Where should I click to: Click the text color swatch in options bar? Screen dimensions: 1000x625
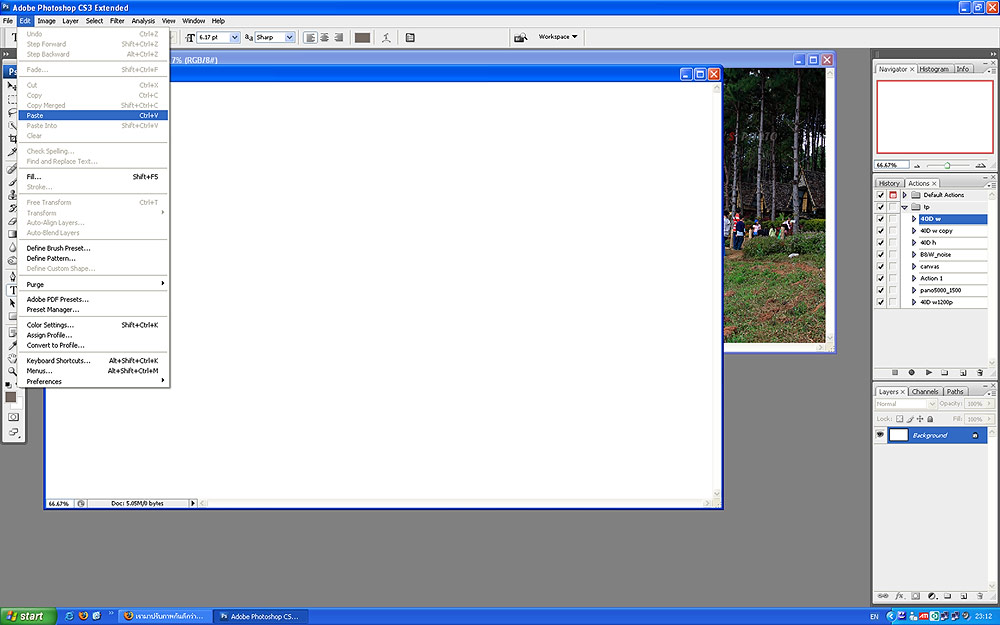(x=362, y=37)
